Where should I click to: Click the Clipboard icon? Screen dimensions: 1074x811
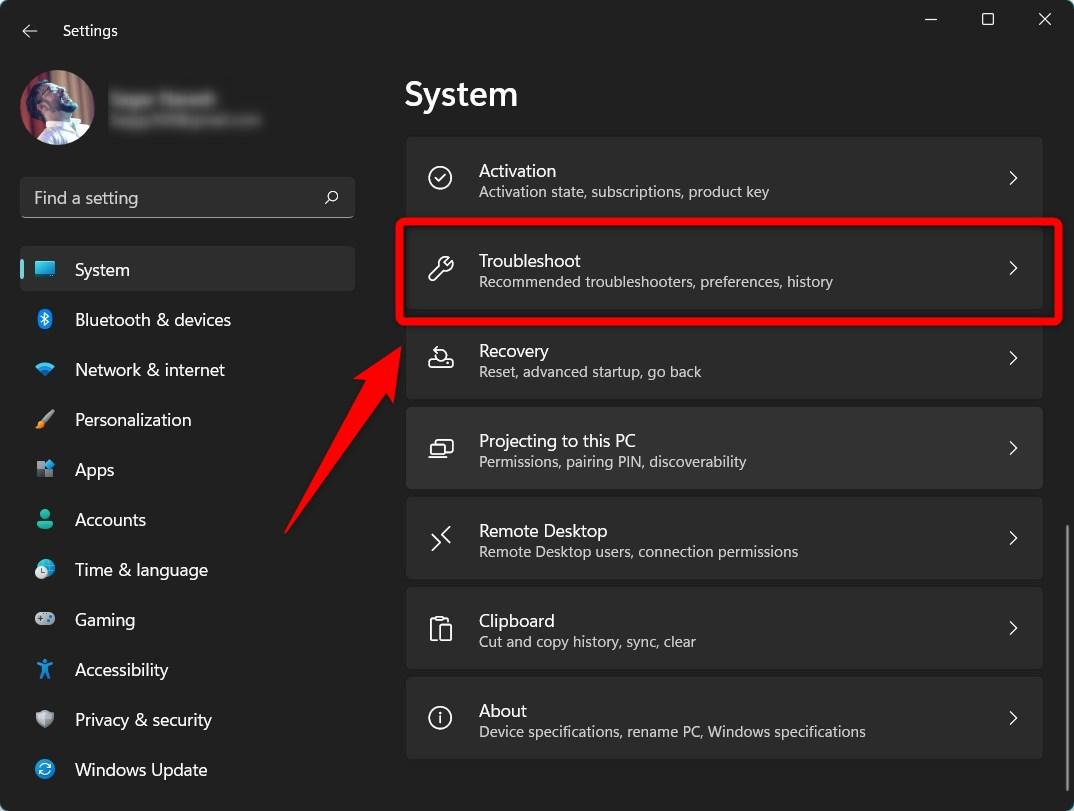coord(440,628)
